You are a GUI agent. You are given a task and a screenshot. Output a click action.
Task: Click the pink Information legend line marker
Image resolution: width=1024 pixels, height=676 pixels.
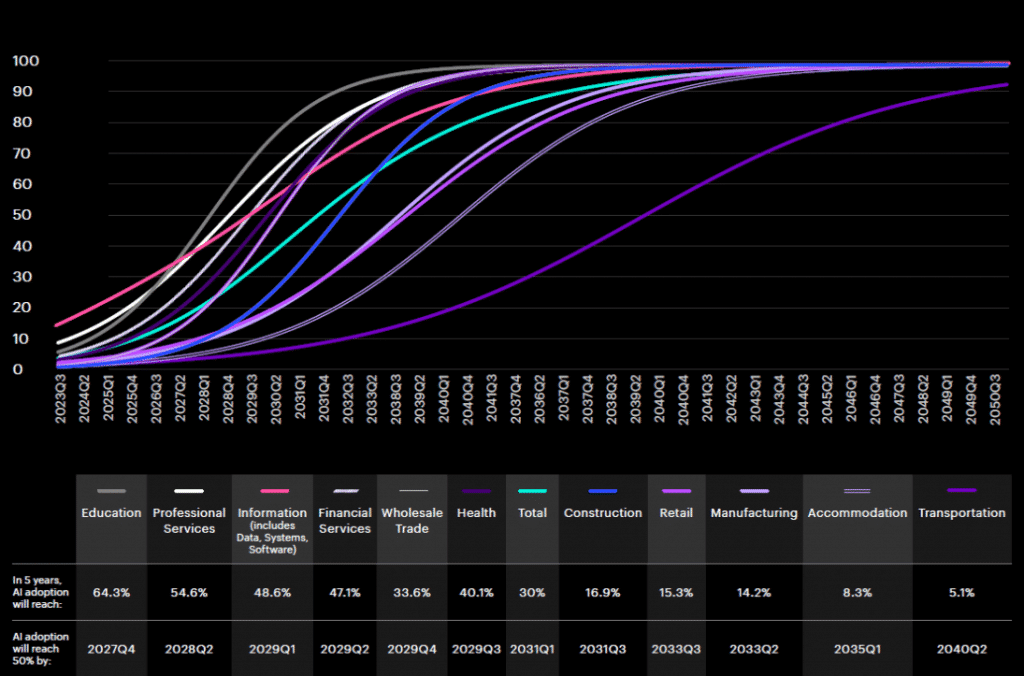[272, 490]
